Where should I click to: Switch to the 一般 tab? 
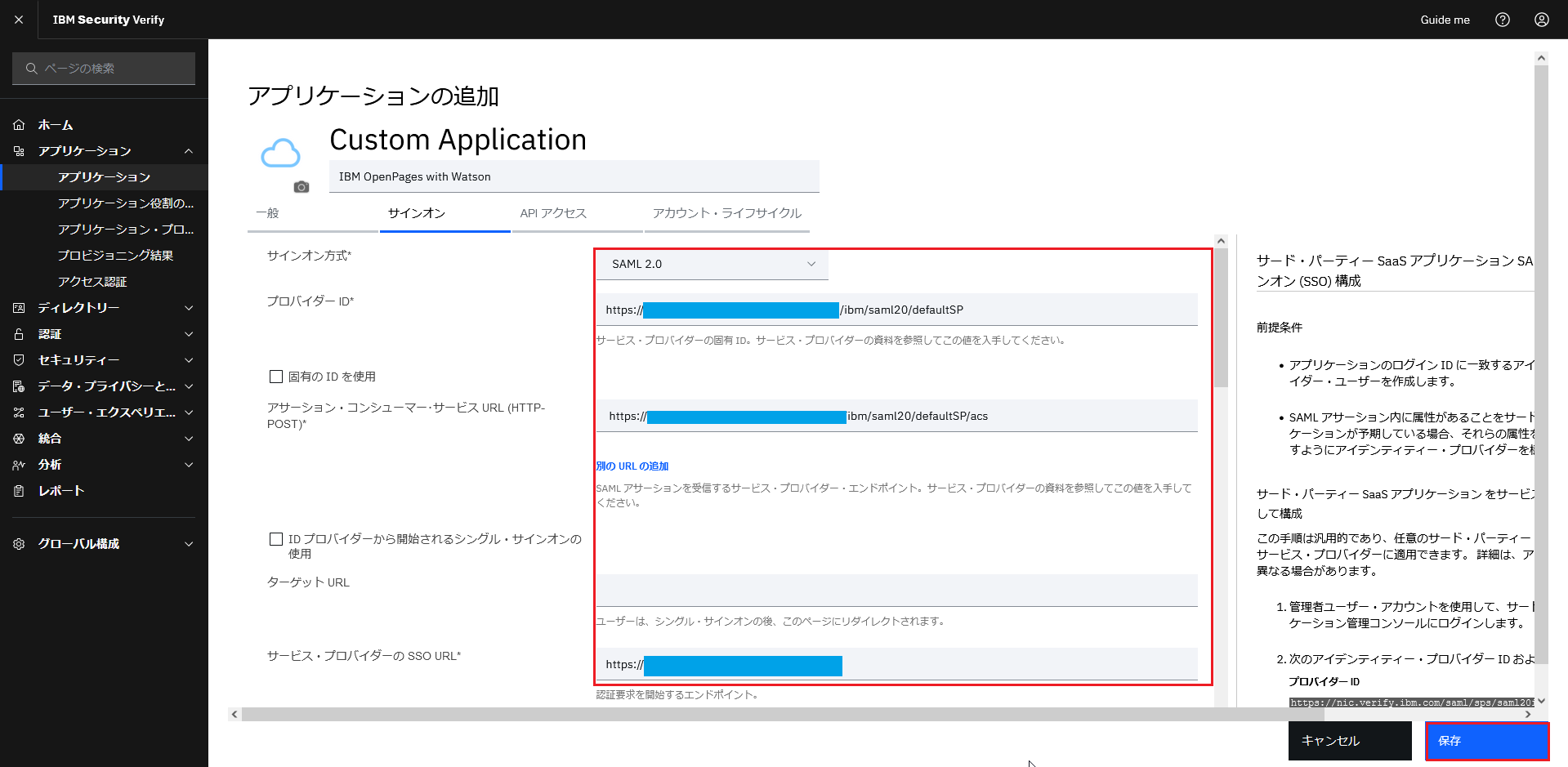312,214
